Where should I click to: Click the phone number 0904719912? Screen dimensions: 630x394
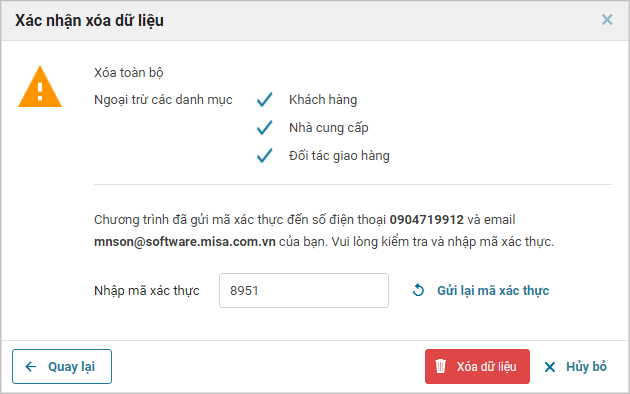(427, 220)
